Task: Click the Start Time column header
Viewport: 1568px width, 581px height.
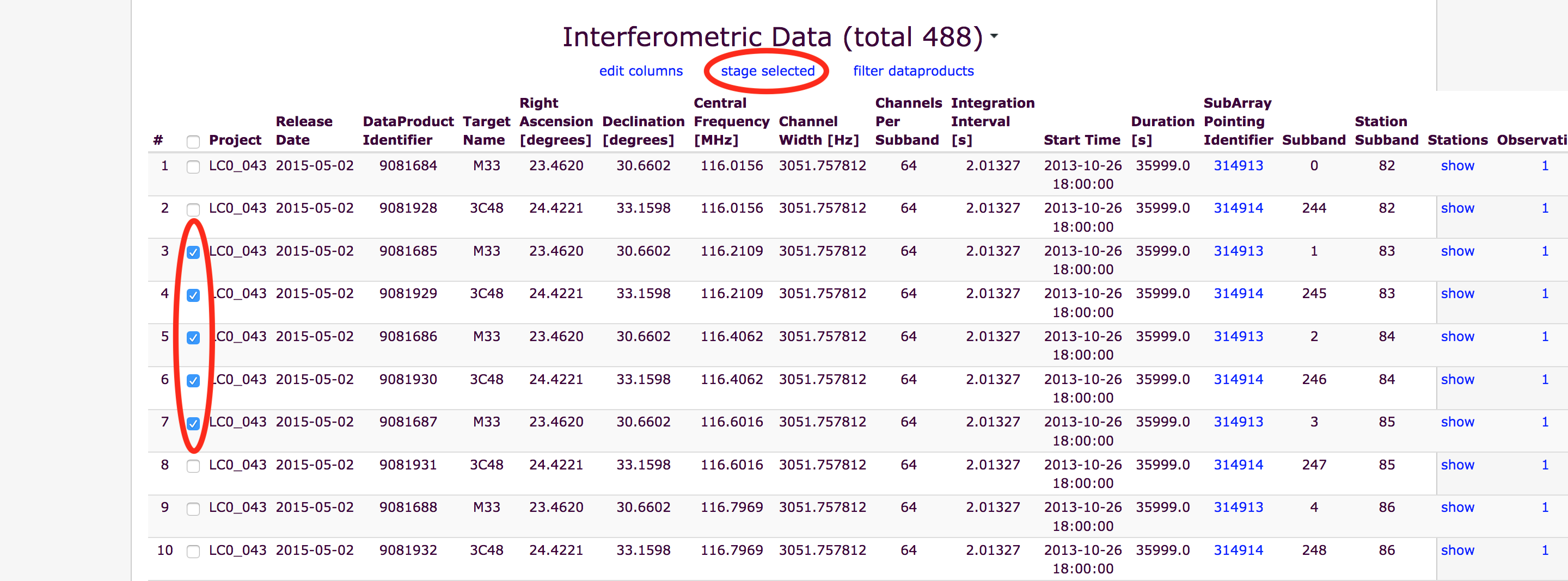Action: pyautogui.click(x=1082, y=140)
